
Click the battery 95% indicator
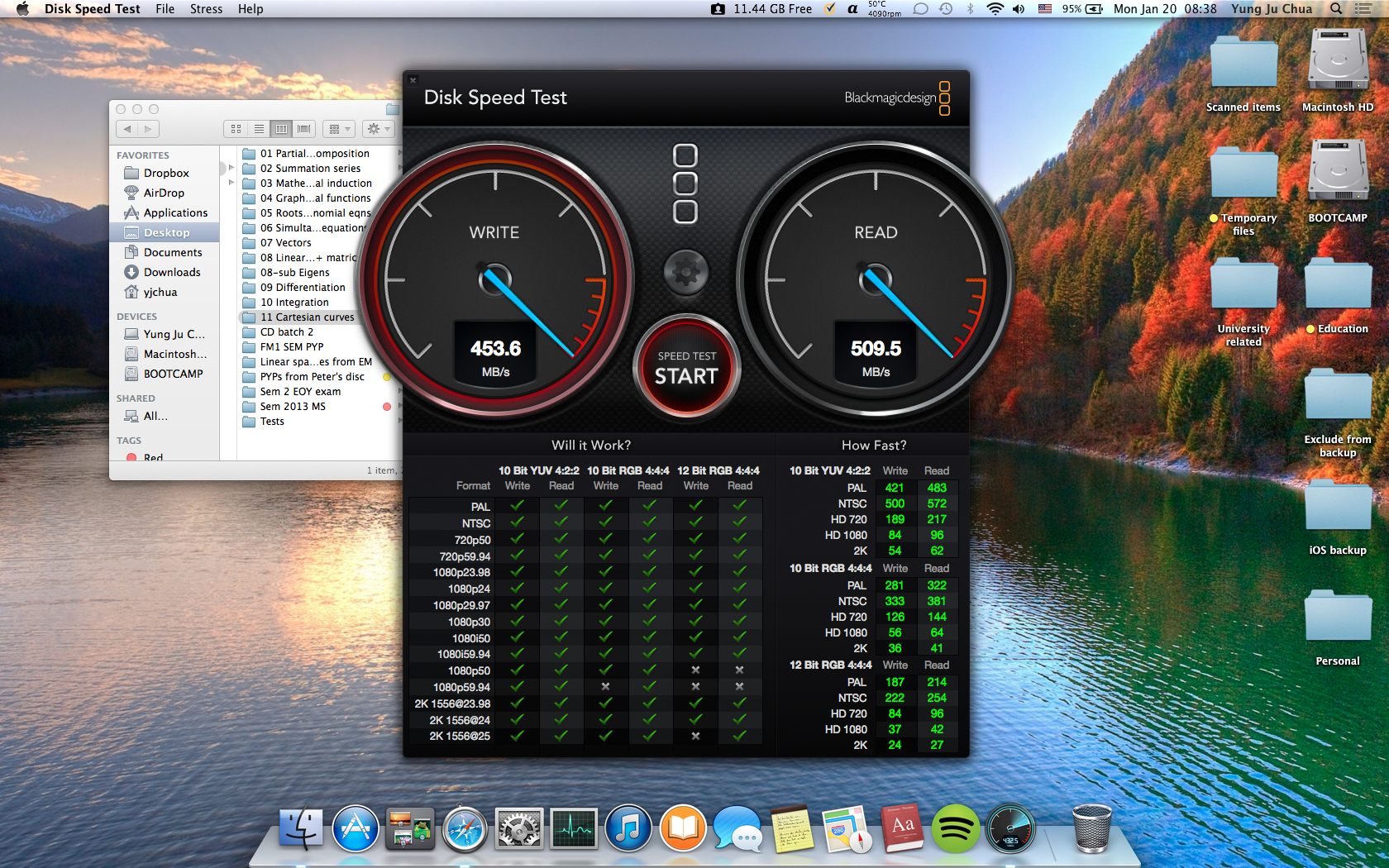click(x=1082, y=9)
